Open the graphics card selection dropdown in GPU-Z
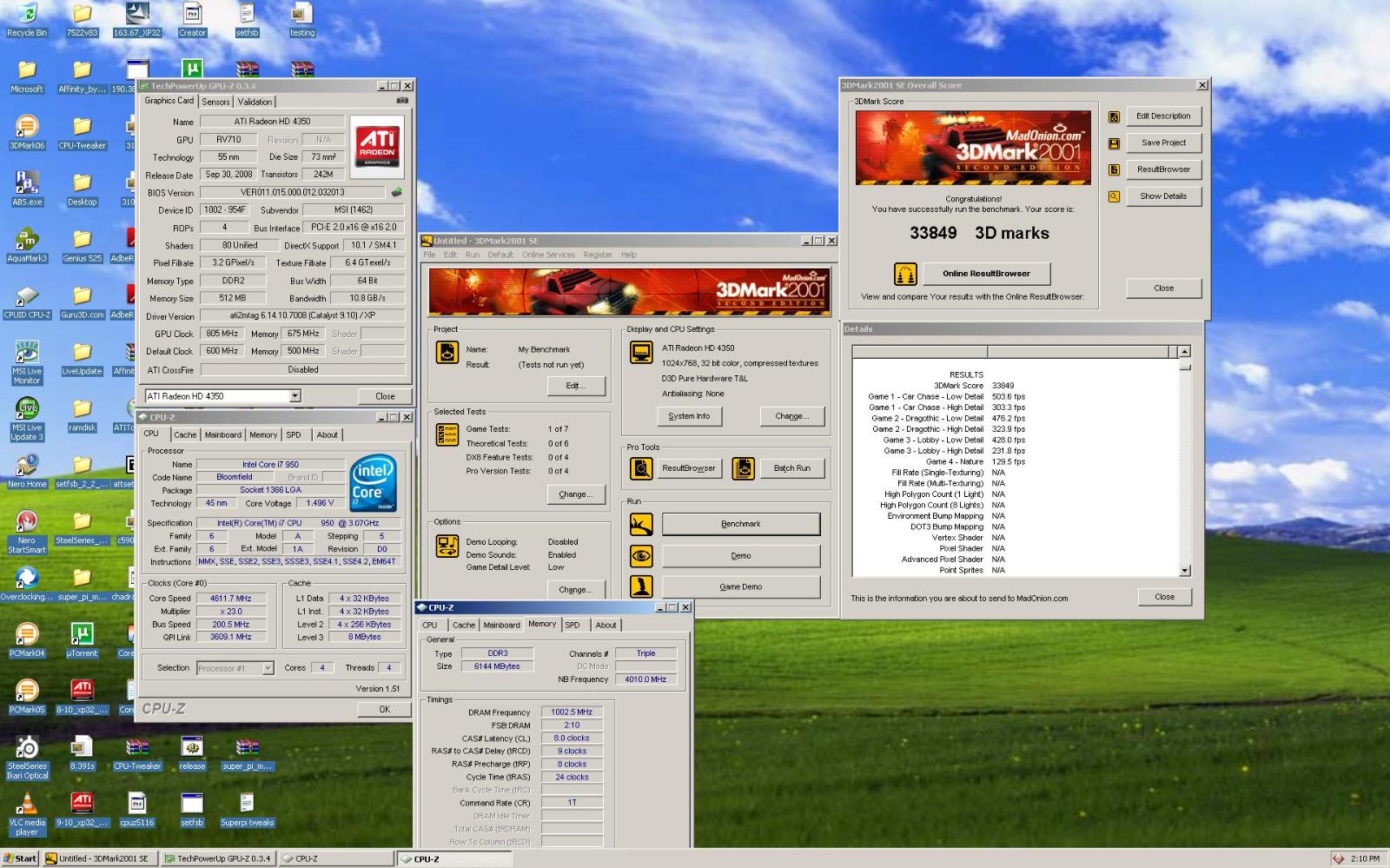This screenshot has height=868, width=1390. click(295, 396)
